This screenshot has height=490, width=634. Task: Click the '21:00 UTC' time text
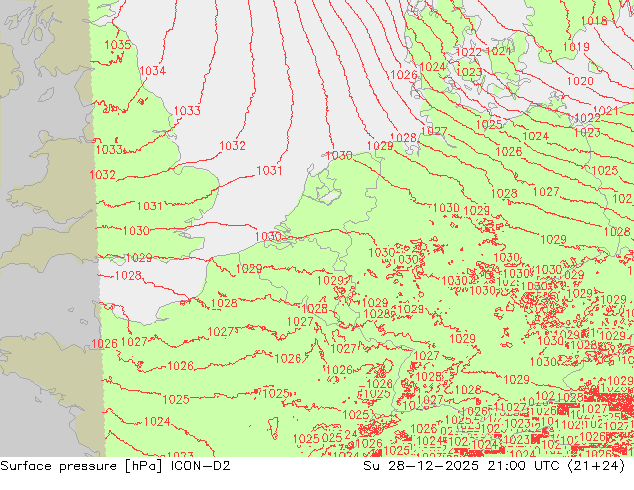coord(524,466)
